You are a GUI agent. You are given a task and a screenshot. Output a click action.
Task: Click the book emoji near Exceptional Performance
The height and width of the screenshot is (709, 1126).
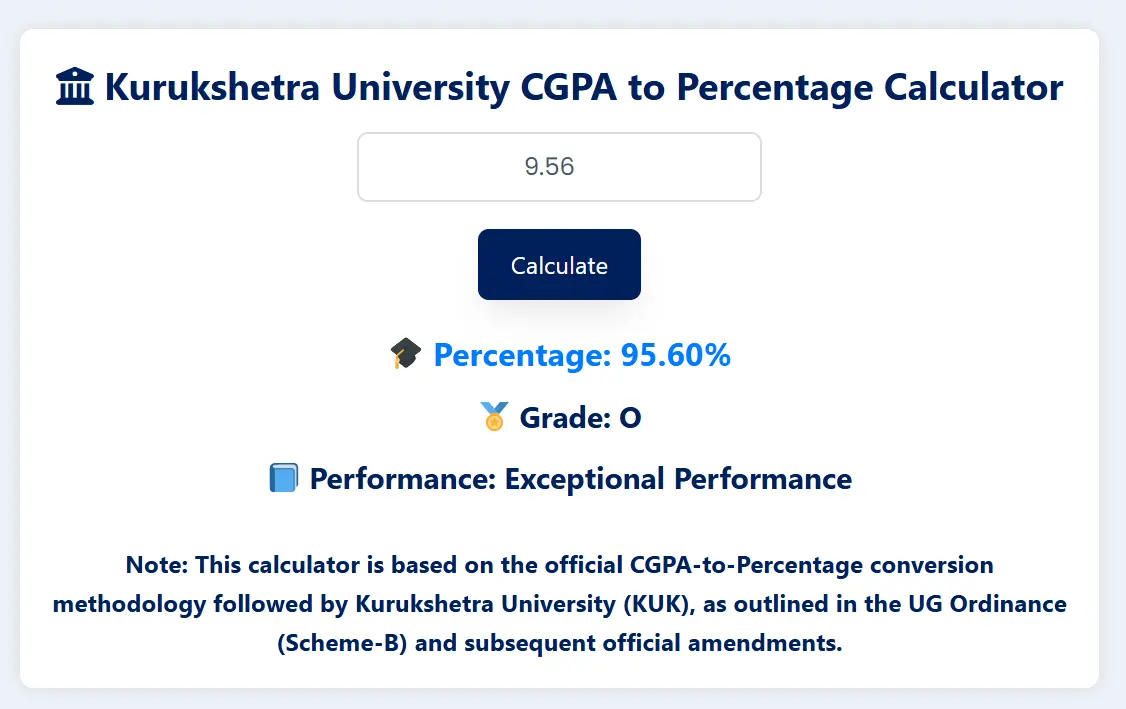coord(284,478)
